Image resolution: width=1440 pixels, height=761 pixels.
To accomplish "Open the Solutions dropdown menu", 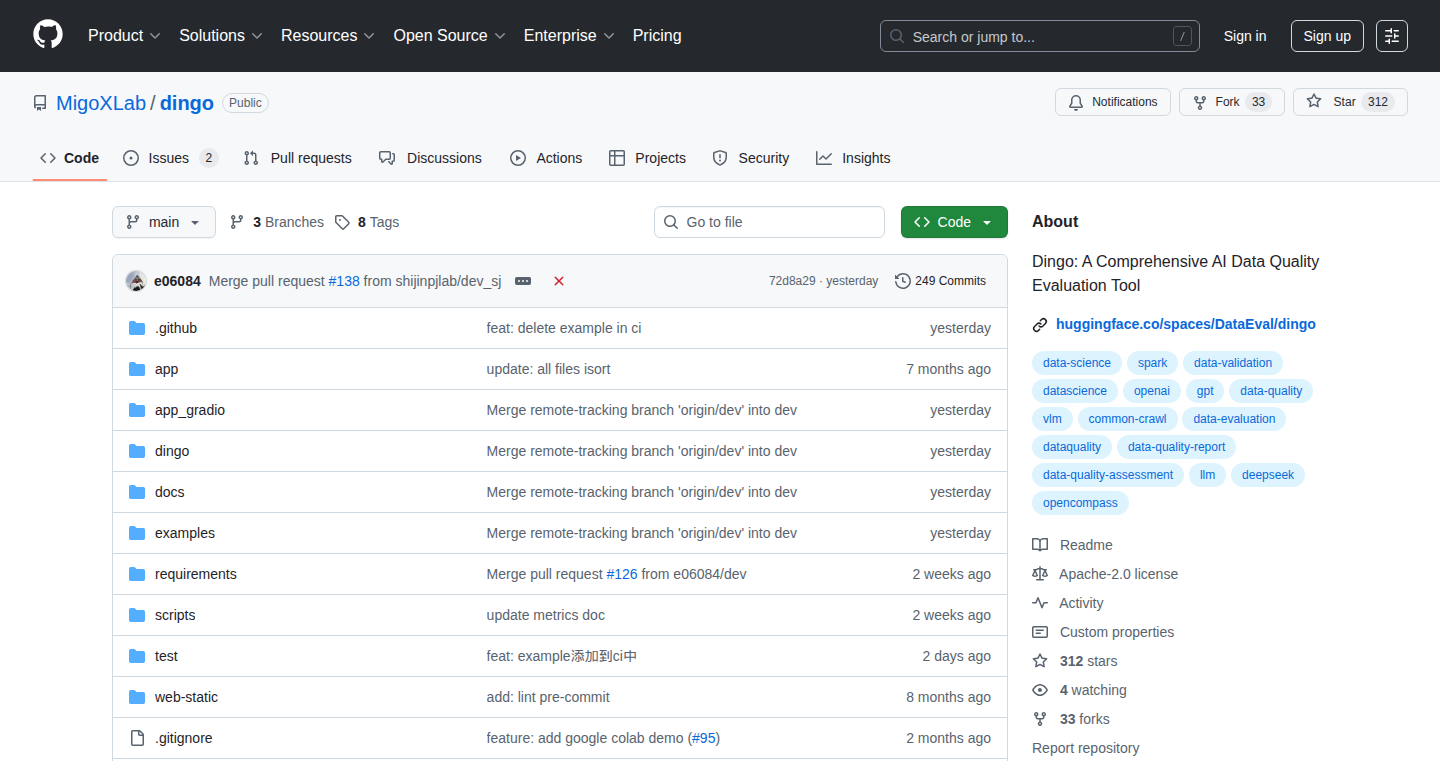I will [221, 36].
